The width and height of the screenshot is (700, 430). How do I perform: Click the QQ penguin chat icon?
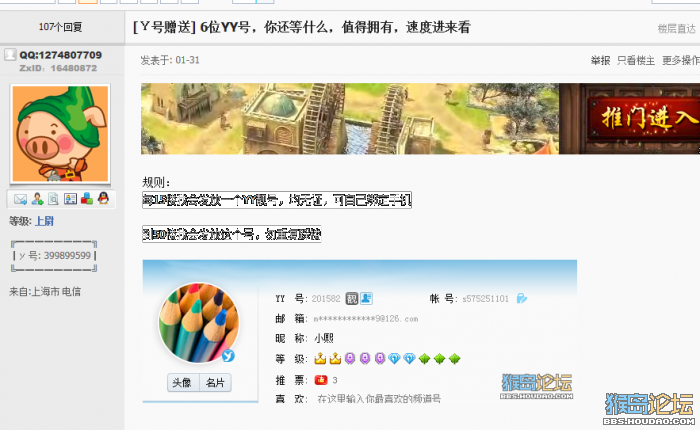coord(103,198)
